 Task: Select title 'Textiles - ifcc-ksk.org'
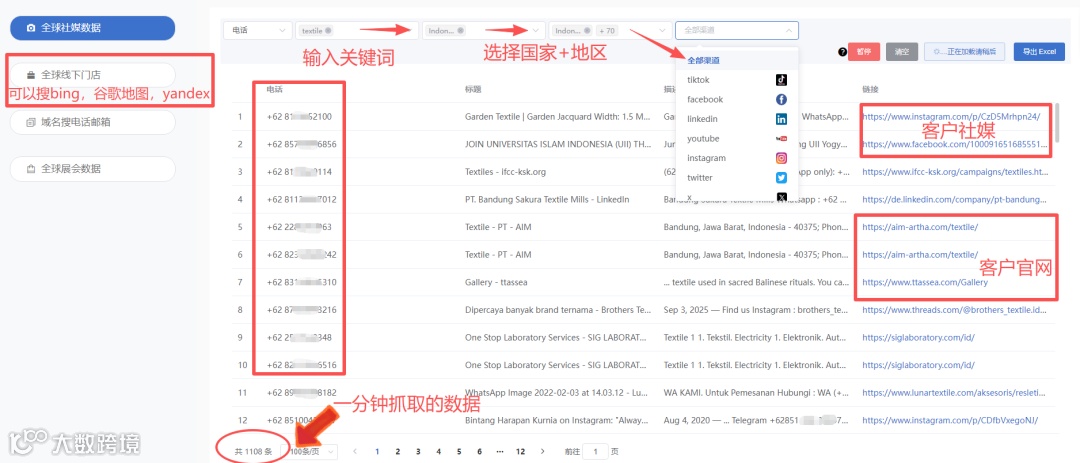(504, 172)
